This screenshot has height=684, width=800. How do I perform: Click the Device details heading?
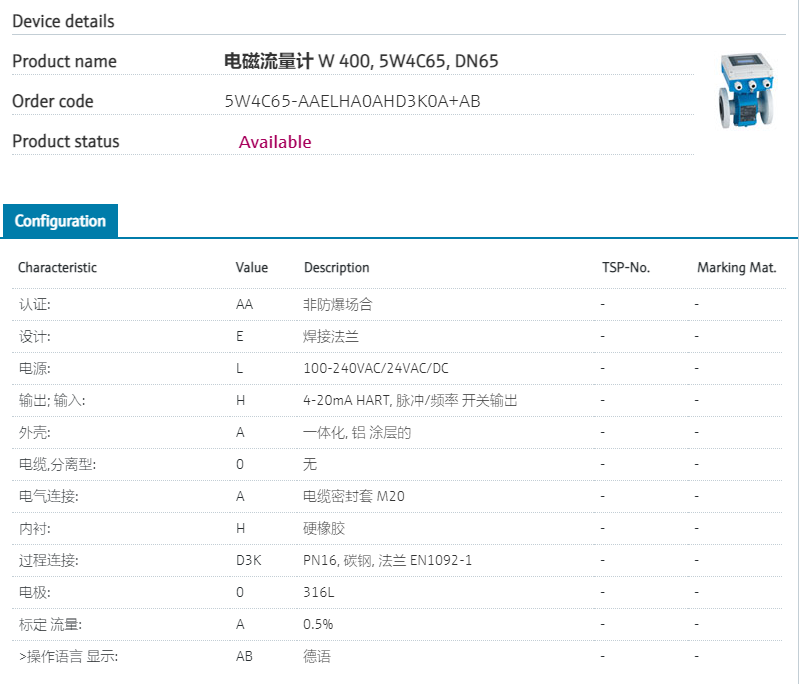coord(63,21)
